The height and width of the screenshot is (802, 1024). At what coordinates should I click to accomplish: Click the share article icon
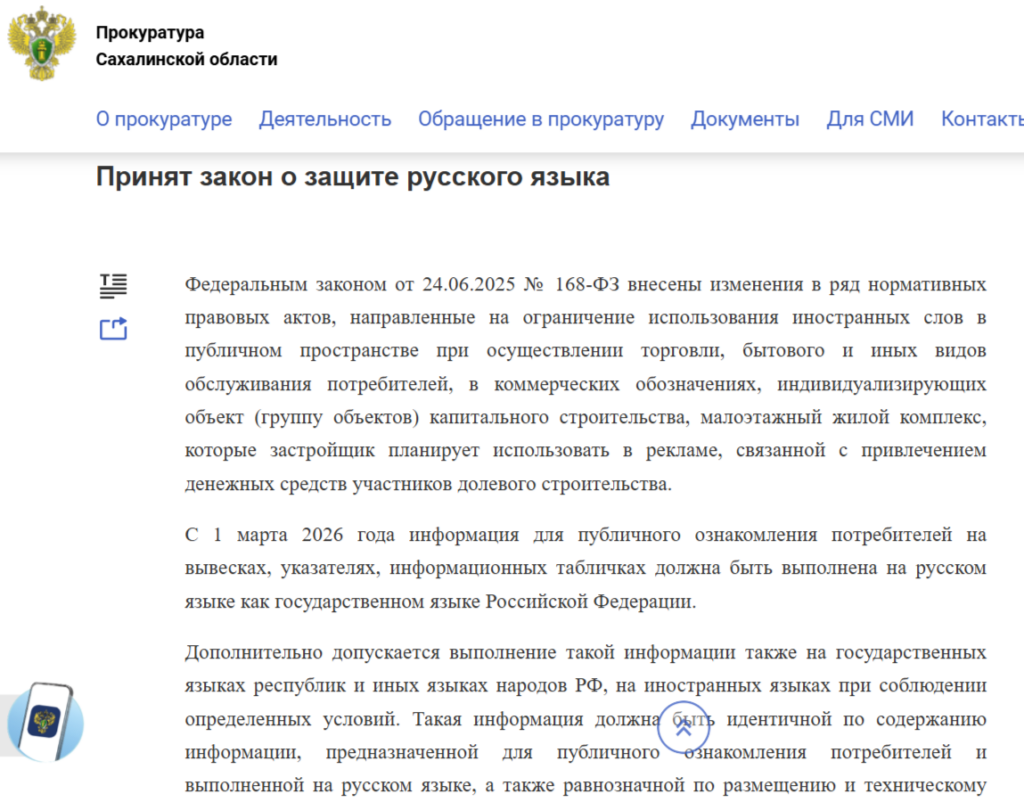coord(113,329)
